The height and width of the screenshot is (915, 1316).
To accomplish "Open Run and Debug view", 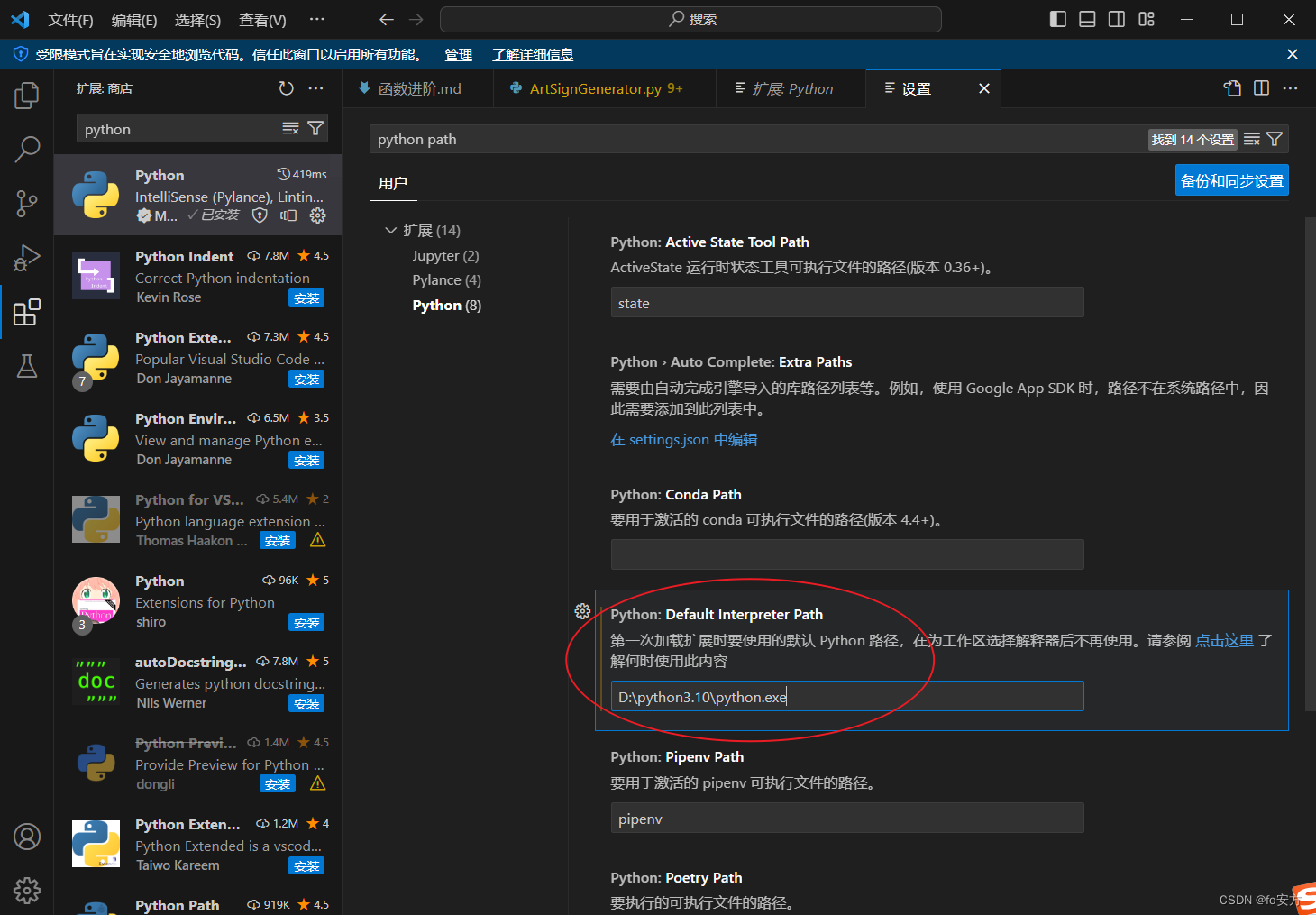I will click(x=27, y=258).
